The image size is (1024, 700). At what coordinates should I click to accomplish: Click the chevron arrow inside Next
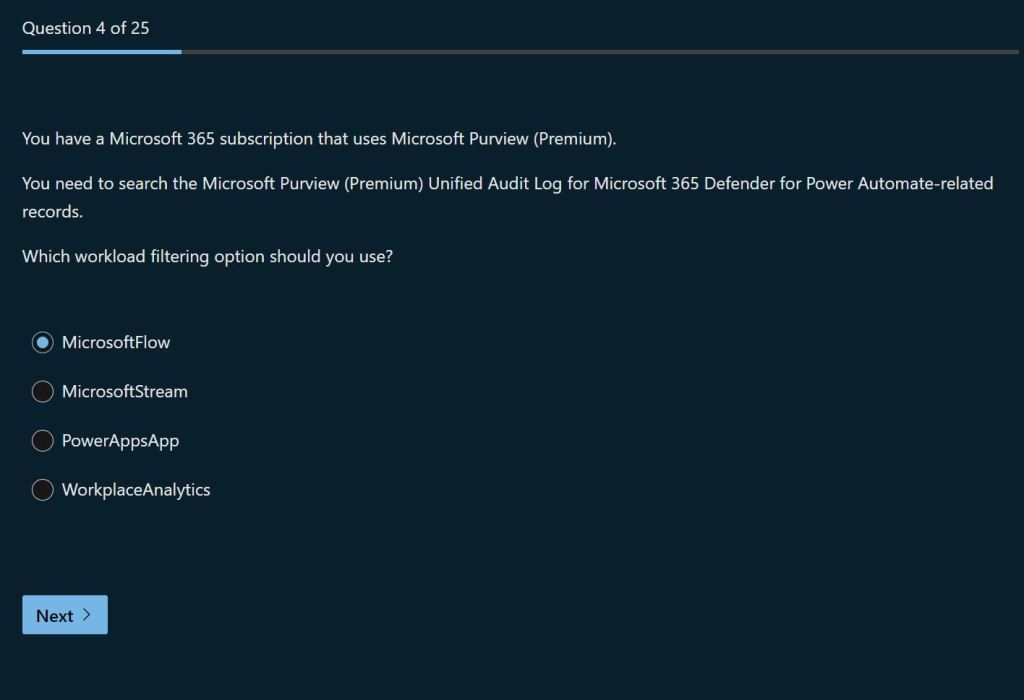coord(87,615)
